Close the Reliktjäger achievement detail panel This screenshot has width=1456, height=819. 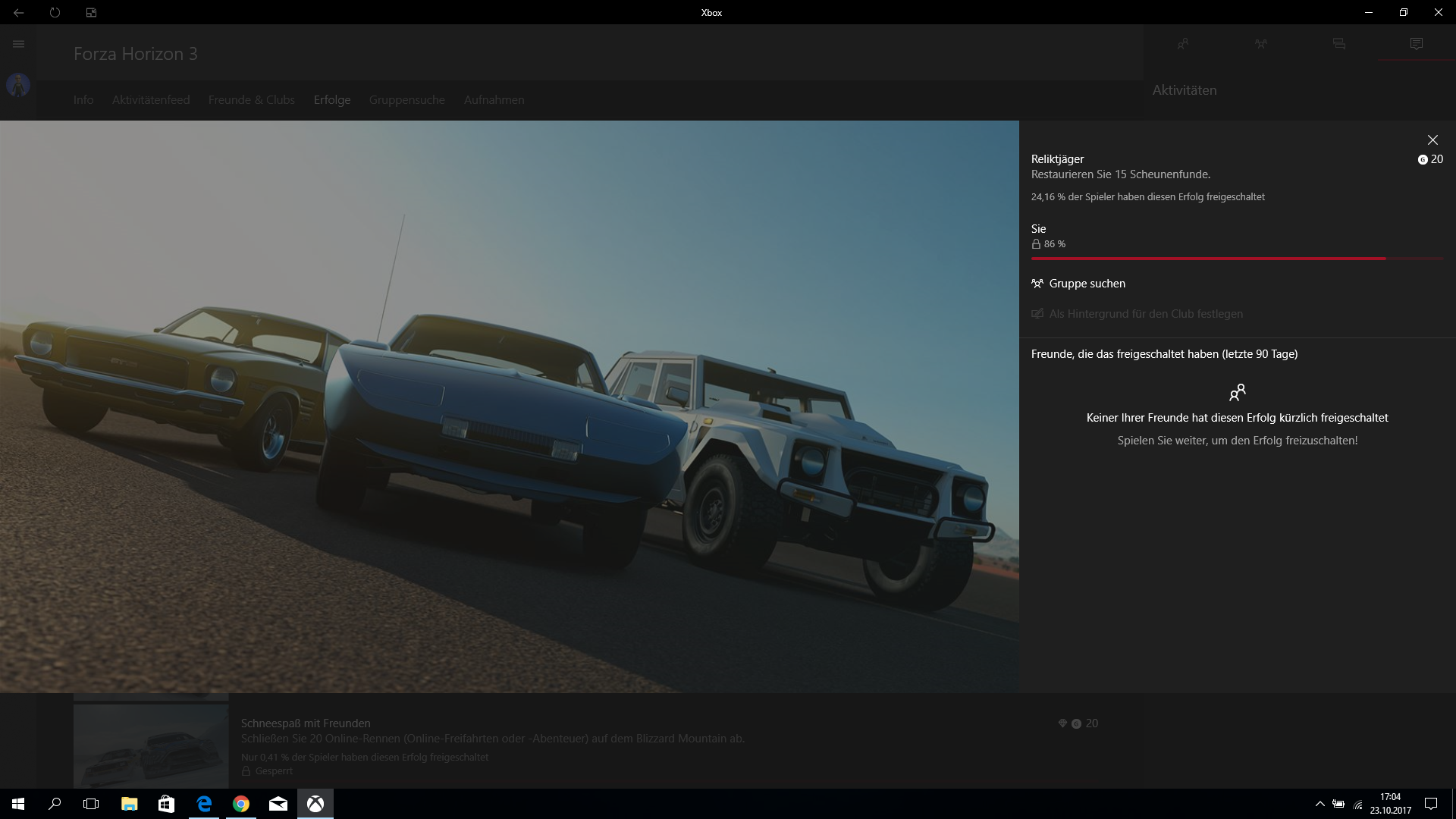click(1432, 140)
